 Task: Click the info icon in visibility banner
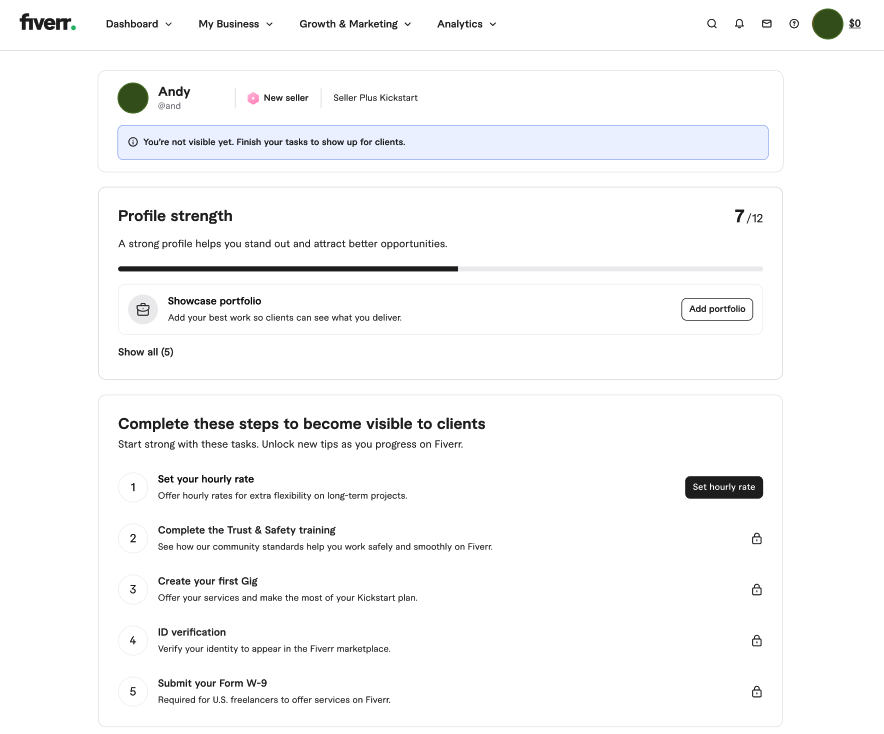133,142
